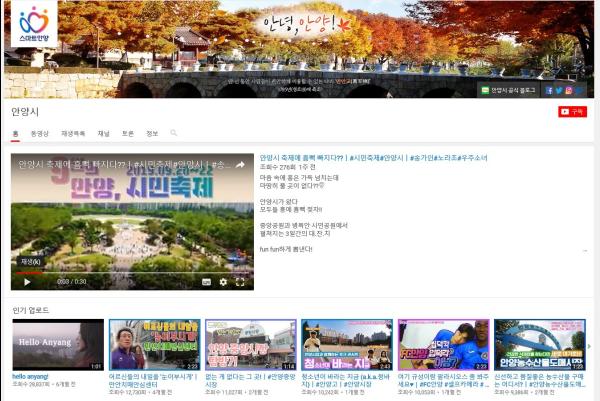Open the 채널 tab

point(104,132)
